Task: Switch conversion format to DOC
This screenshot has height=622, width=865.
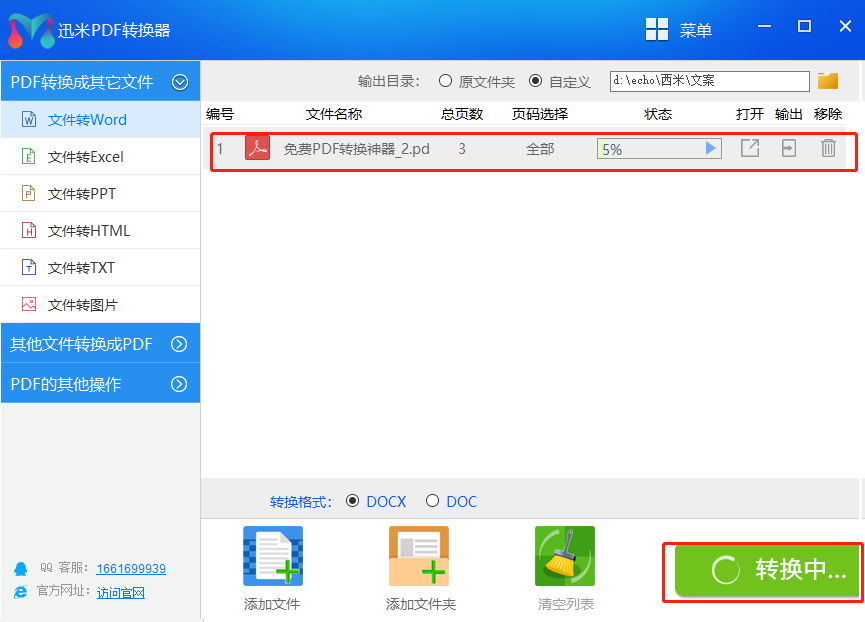Action: (x=431, y=501)
